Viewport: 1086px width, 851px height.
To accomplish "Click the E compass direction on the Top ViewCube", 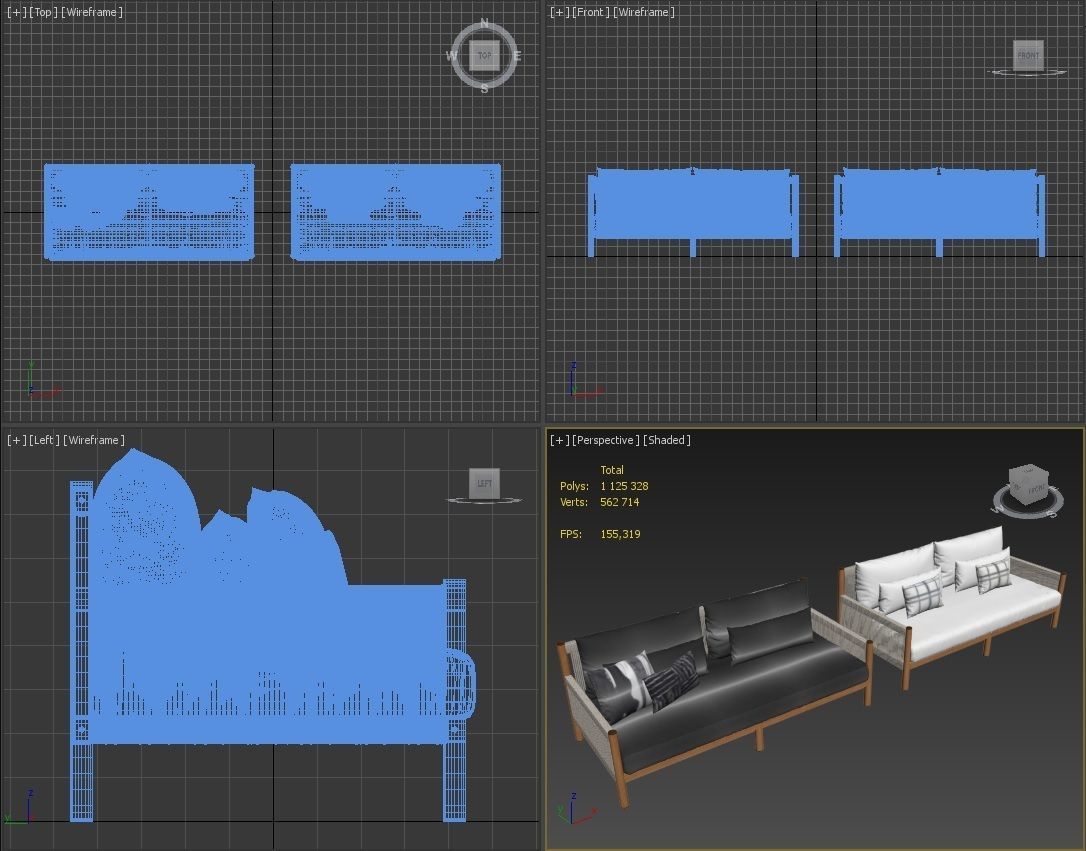I will coord(519,56).
